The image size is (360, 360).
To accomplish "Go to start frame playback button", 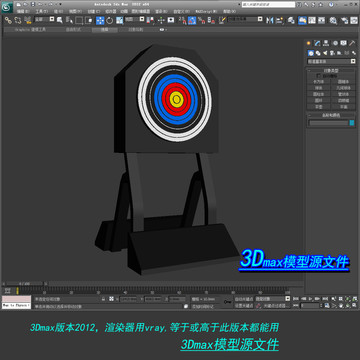I will pyautogui.click(x=296, y=299).
